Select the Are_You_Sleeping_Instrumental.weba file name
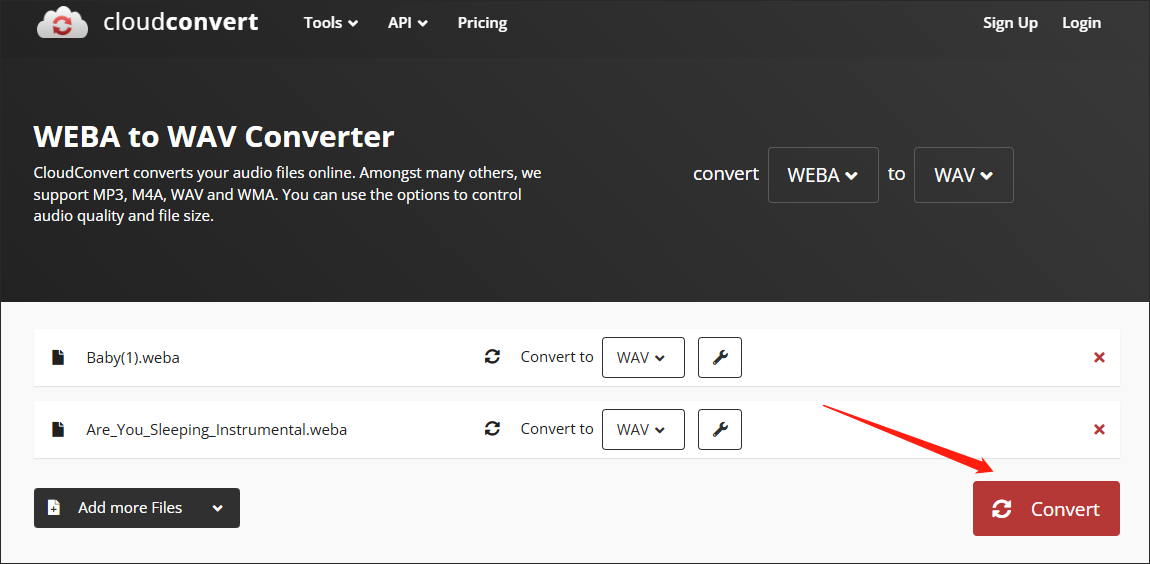This screenshot has width=1150, height=564. pyautogui.click(x=216, y=430)
